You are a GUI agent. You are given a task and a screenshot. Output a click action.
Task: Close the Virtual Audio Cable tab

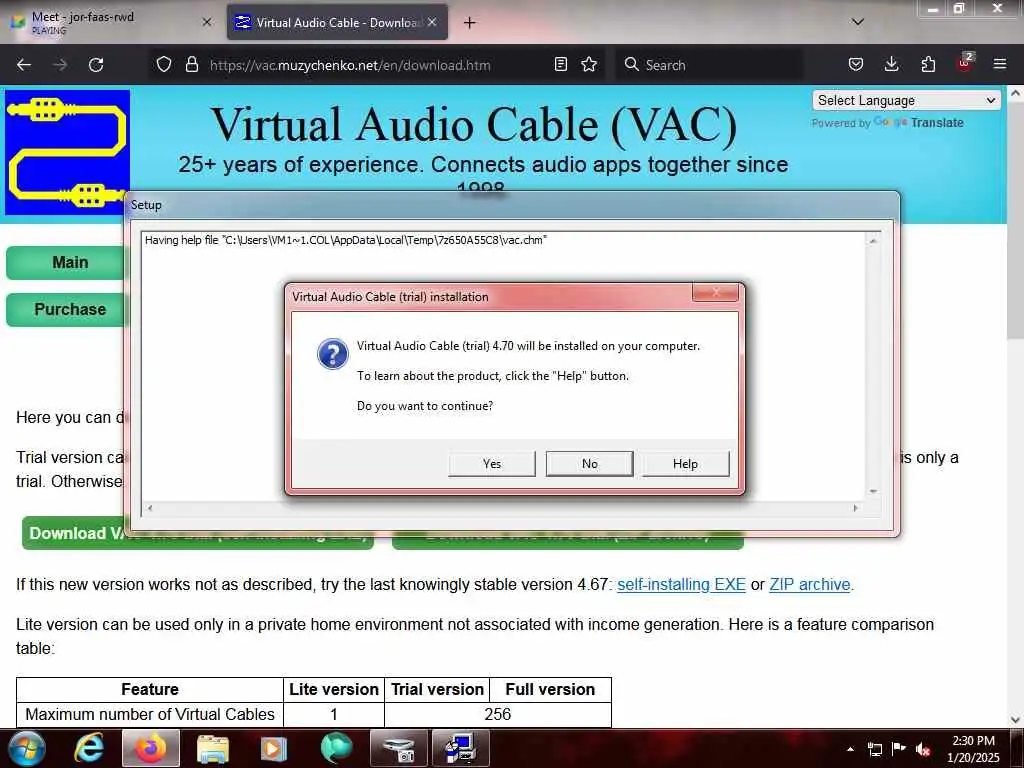click(432, 22)
